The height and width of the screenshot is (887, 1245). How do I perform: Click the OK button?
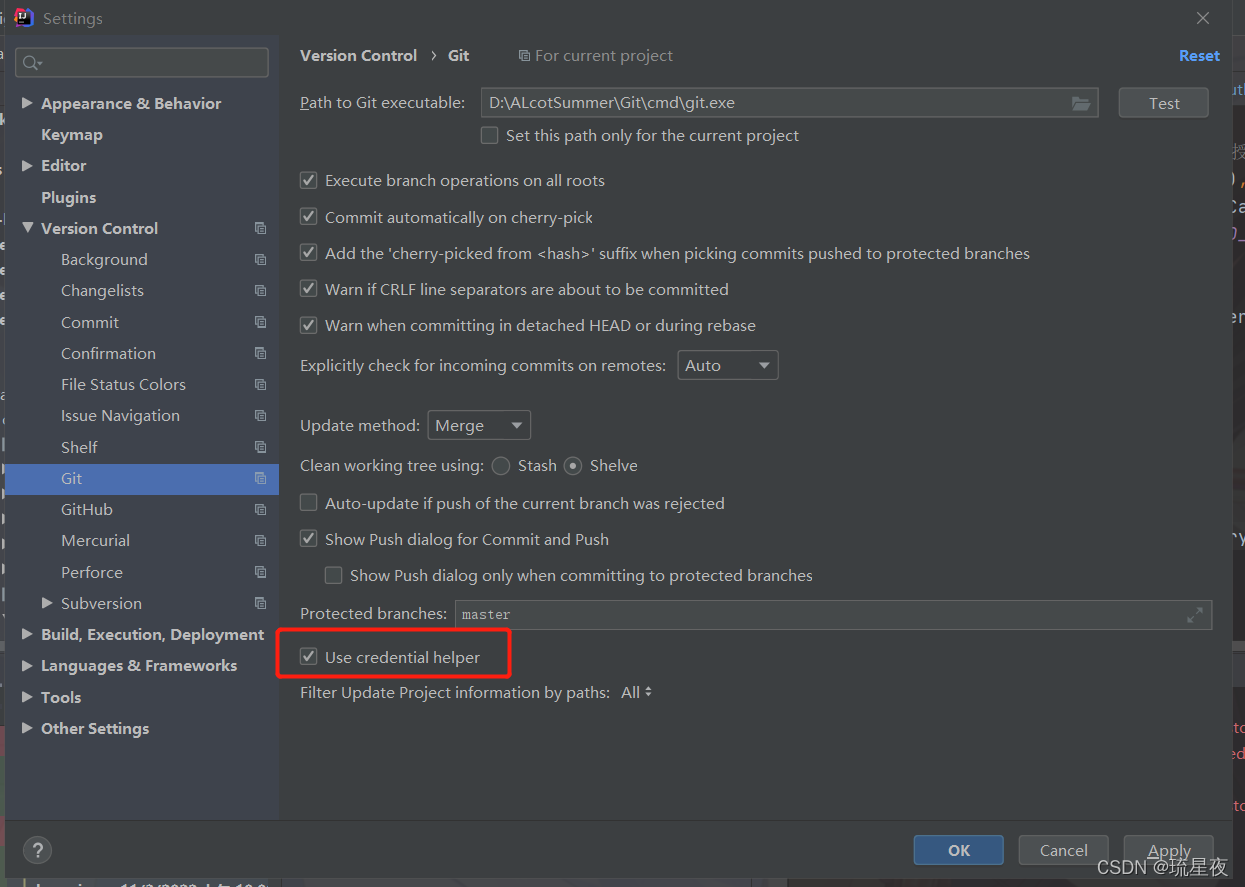(x=959, y=850)
